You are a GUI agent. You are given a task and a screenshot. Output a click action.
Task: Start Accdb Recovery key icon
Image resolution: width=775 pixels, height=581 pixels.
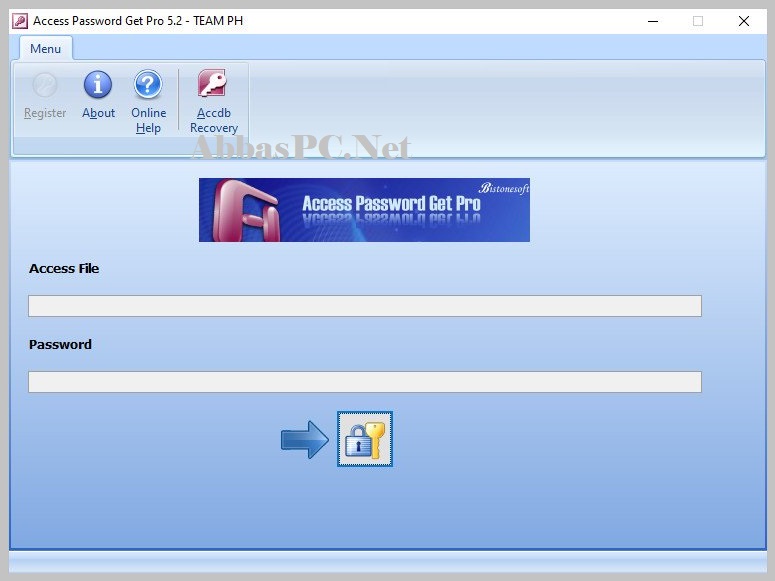point(213,83)
